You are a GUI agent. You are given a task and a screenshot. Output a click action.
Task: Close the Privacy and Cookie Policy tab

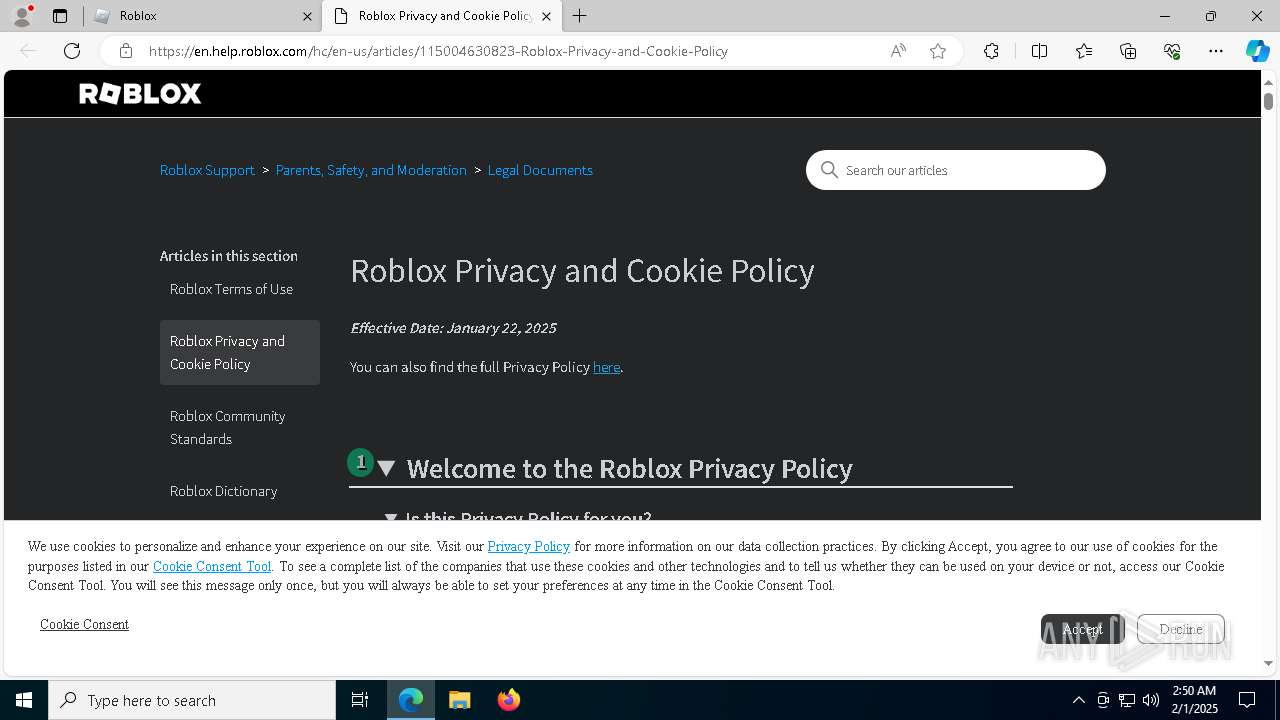pyautogui.click(x=546, y=16)
